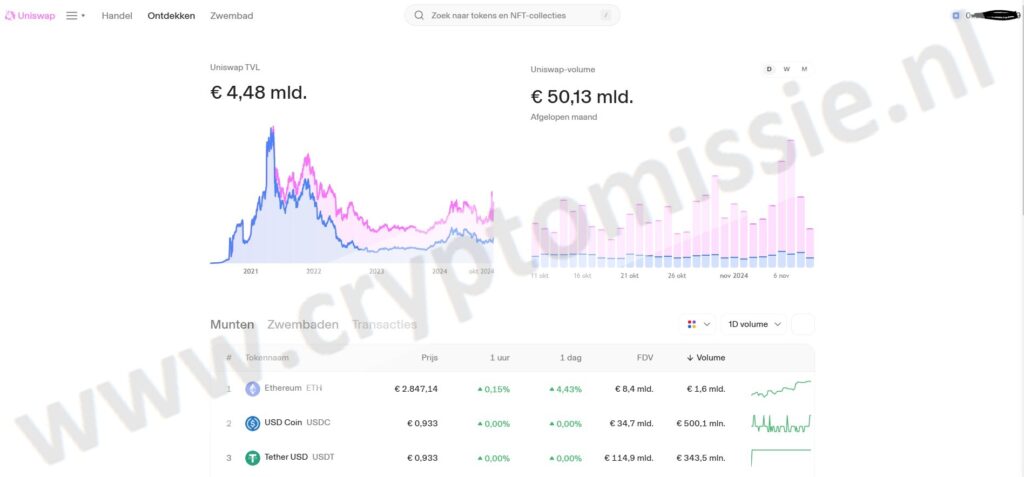
Task: Click the magnifying glass search icon
Action: pyautogui.click(x=418, y=16)
